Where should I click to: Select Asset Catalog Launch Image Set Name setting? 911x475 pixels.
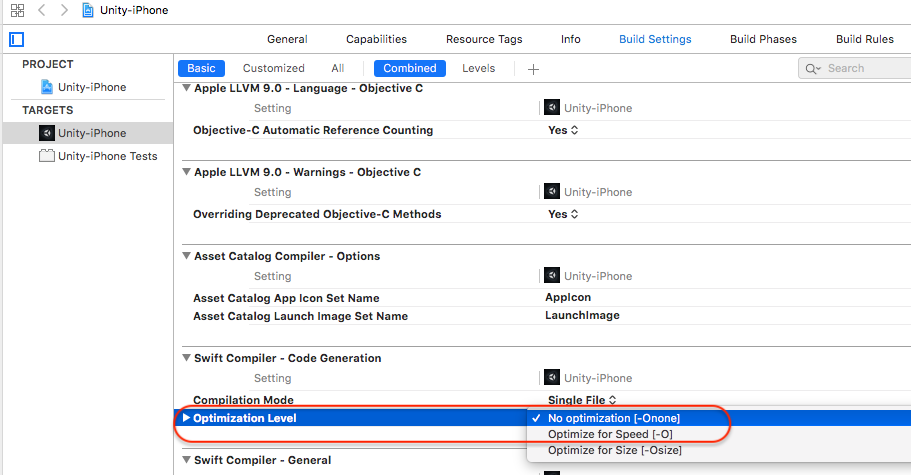pos(300,316)
